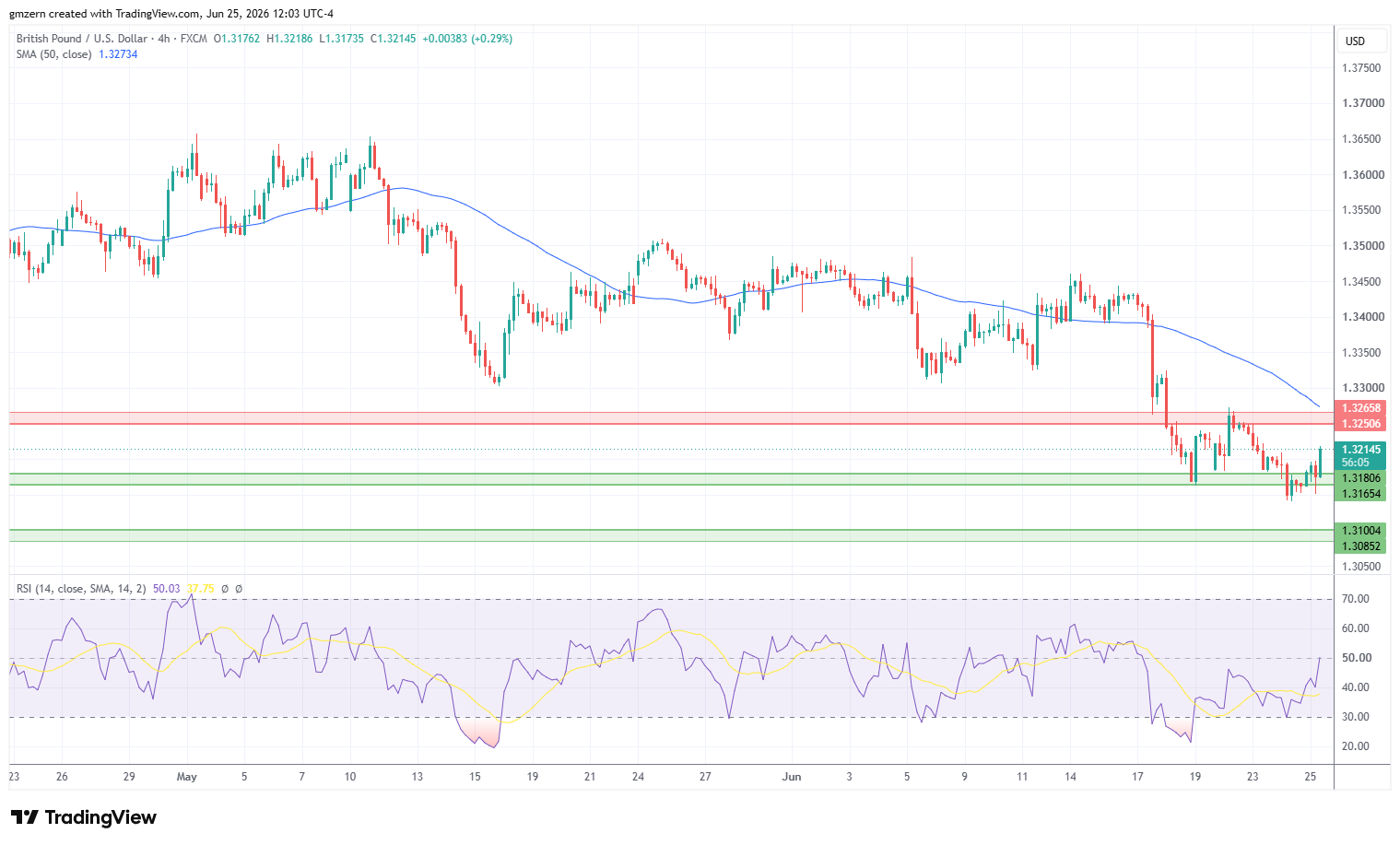The width and height of the screenshot is (1400, 845).
Task: Click the green support label 1.31654
Action: [1360, 494]
